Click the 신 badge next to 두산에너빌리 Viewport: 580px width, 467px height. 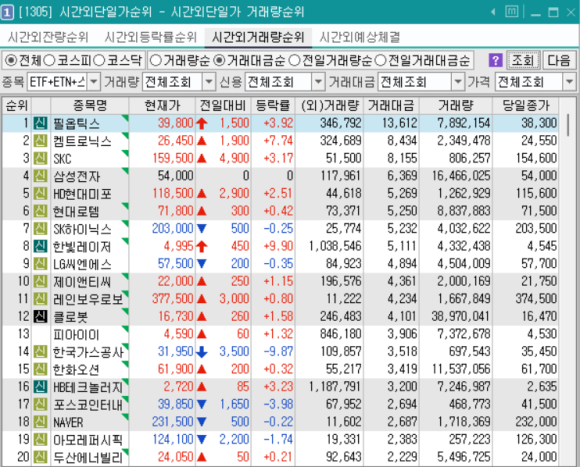point(40,457)
